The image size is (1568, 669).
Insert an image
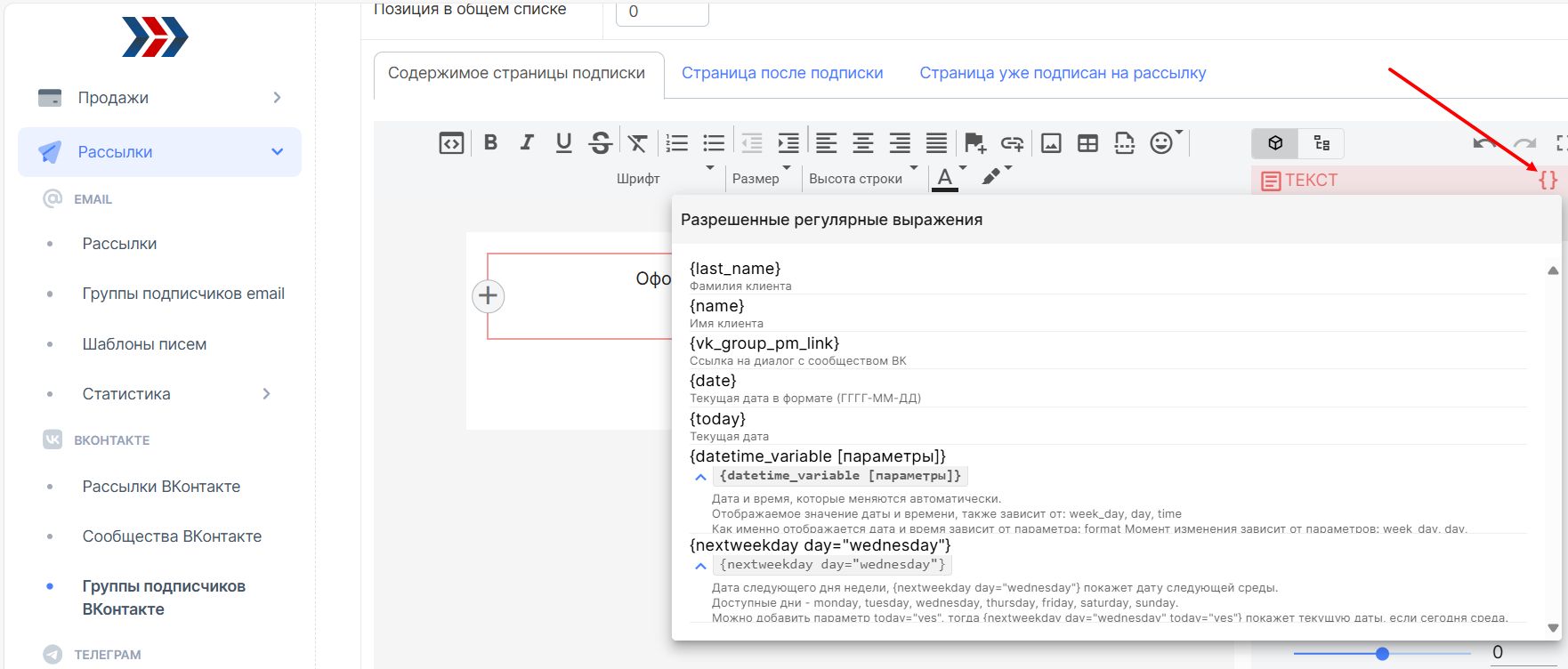point(1051,143)
